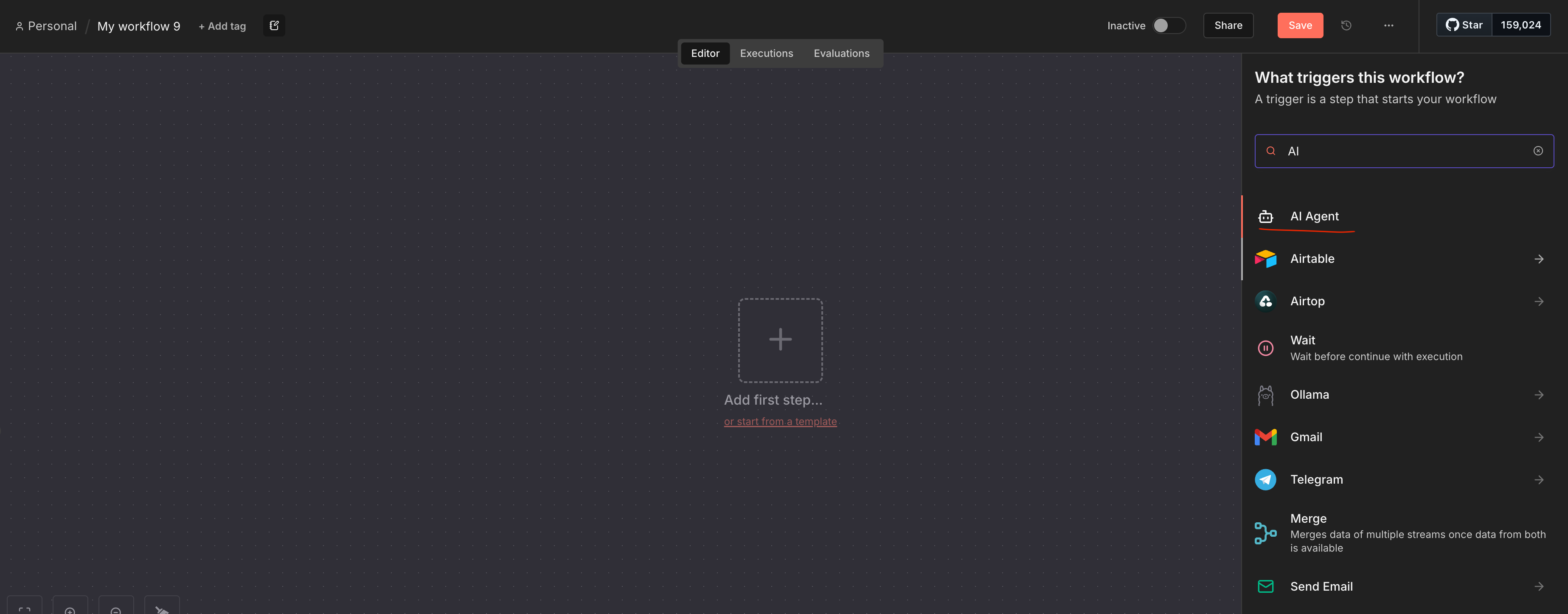Click the AI Agent robot icon
The height and width of the screenshot is (614, 1568).
tap(1265, 217)
